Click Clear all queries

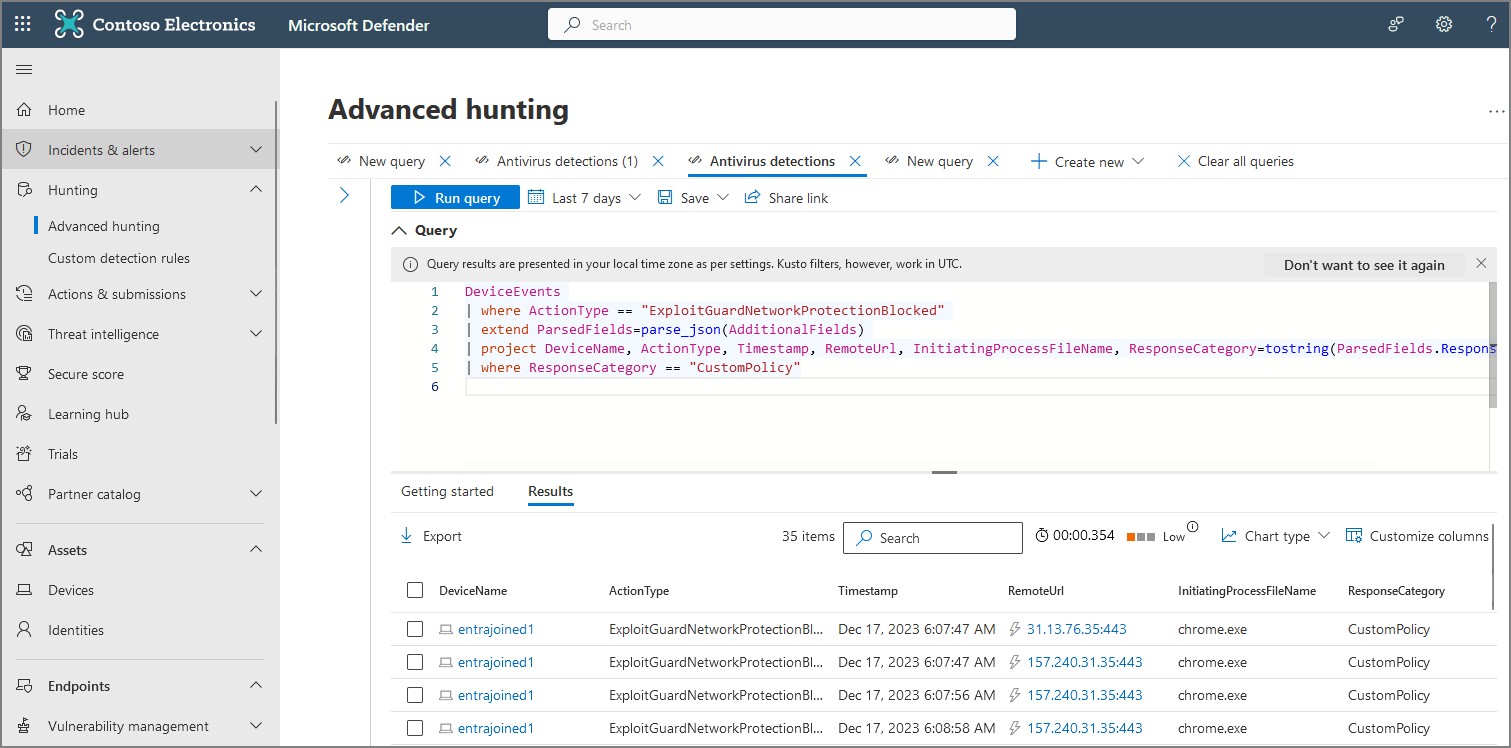click(1235, 161)
